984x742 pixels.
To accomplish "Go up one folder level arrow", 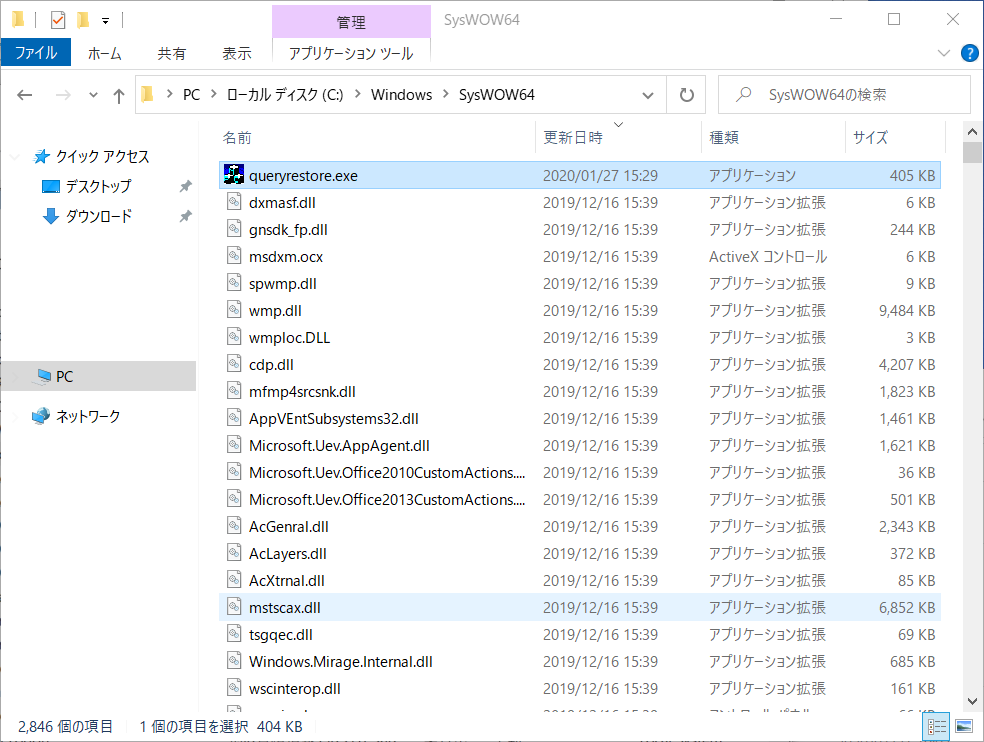I will [119, 95].
